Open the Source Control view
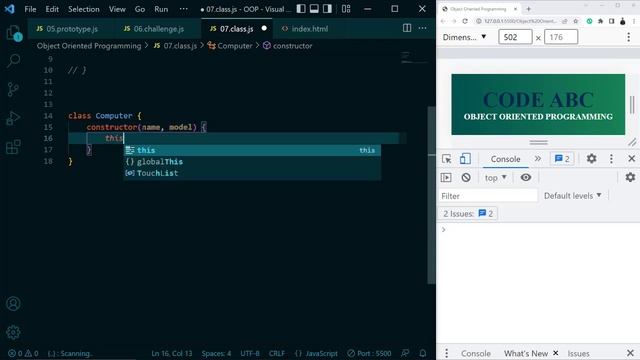The width and height of the screenshot is (640, 360). click(x=13, y=89)
